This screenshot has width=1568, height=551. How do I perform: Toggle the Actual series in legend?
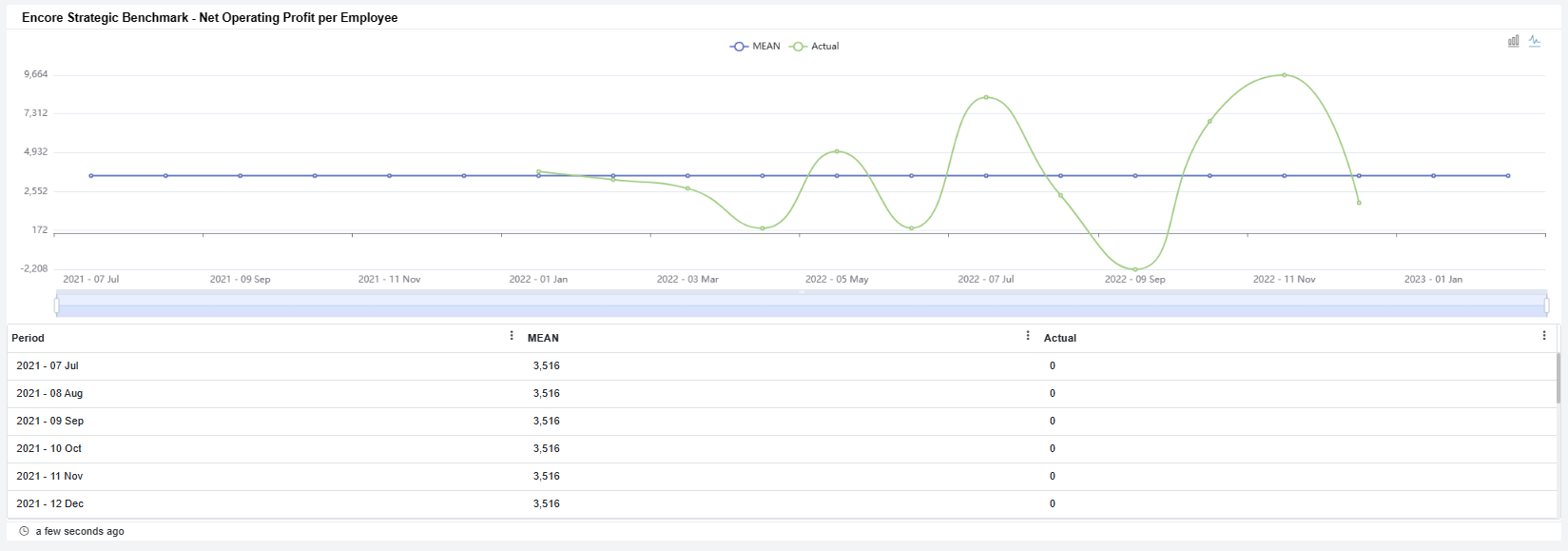click(815, 46)
